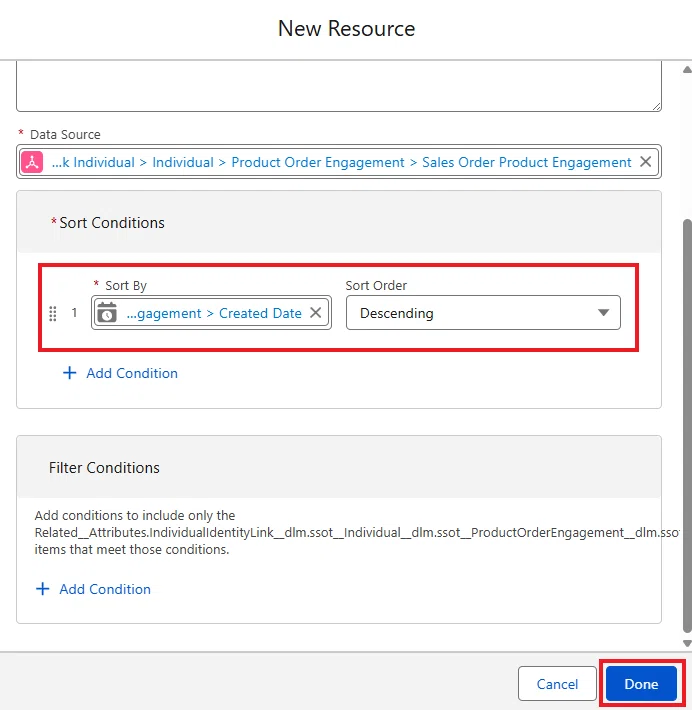Click the Done button
Image resolution: width=692 pixels, height=710 pixels.
pos(641,683)
